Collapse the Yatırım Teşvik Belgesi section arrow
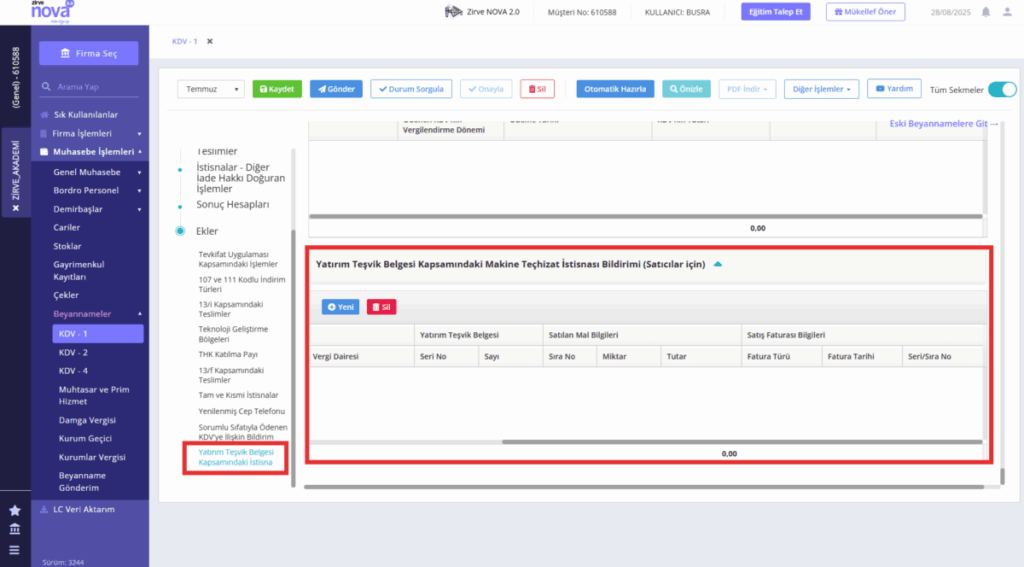 point(718,264)
